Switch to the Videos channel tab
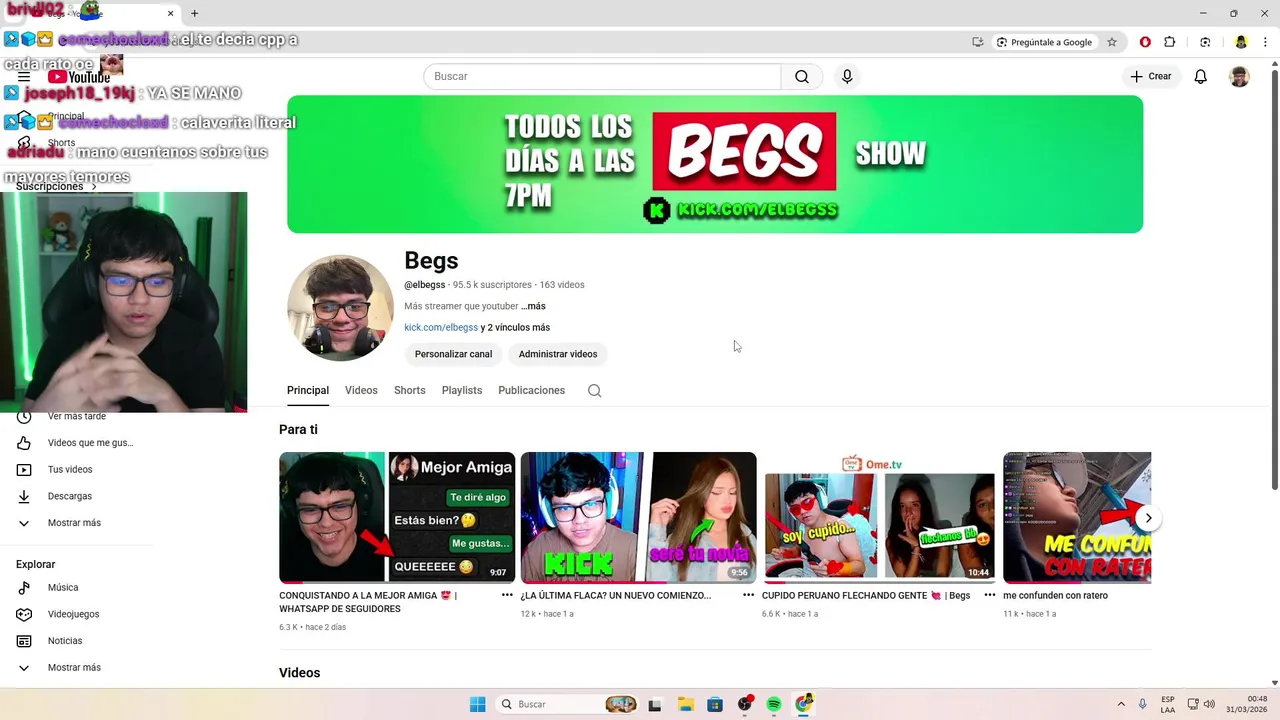1280x720 pixels. [361, 391]
